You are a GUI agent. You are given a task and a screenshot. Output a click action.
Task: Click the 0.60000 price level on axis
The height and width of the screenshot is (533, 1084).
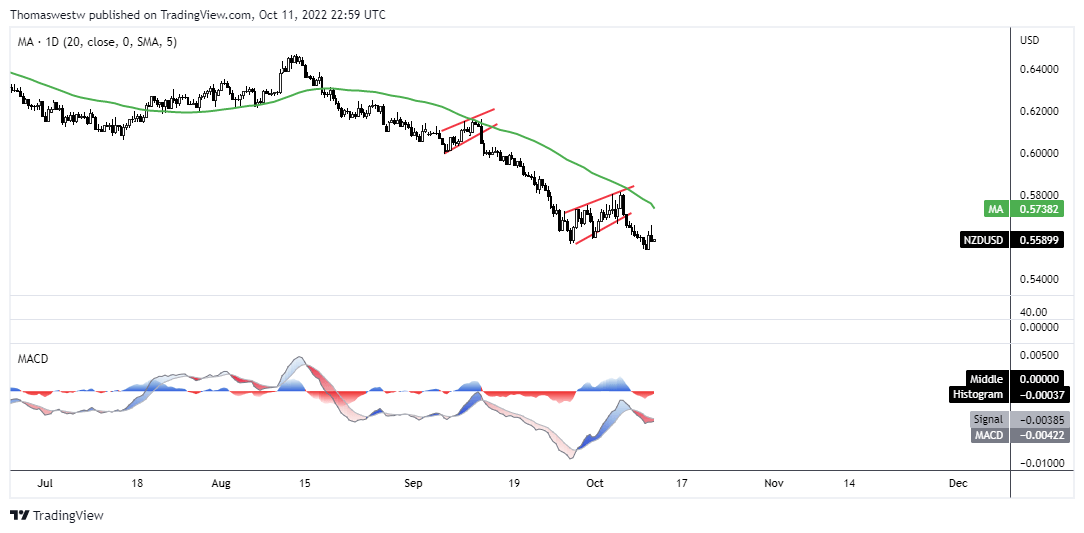pyautogui.click(x=1039, y=153)
